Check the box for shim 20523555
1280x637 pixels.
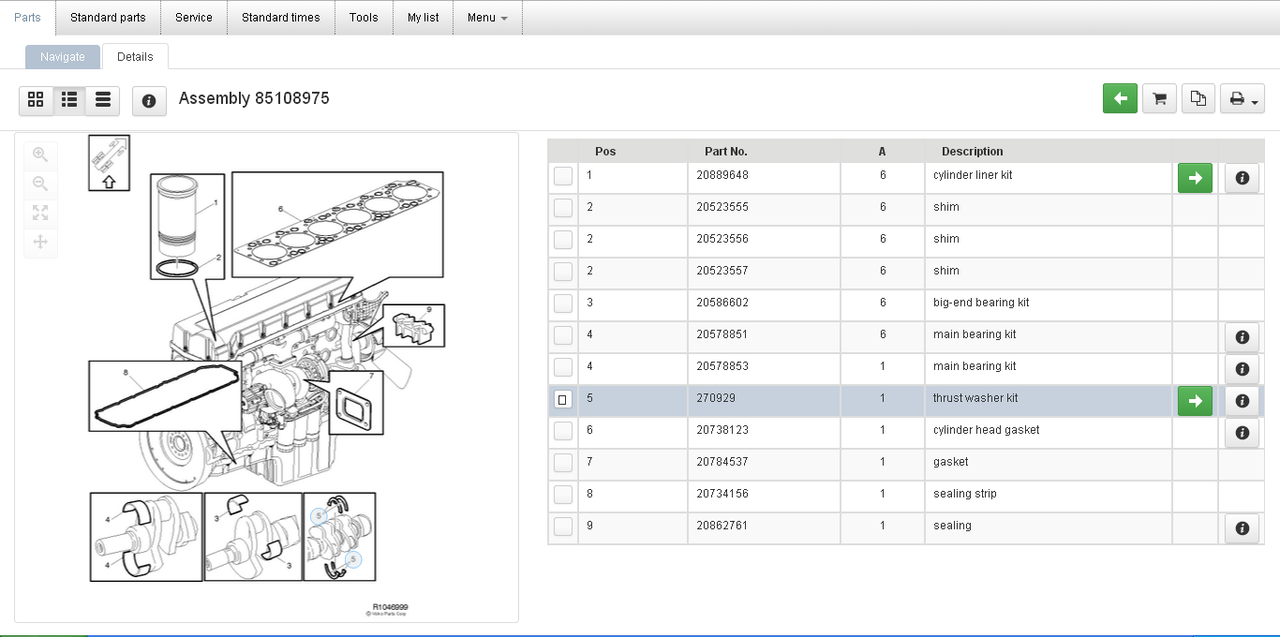click(563, 208)
